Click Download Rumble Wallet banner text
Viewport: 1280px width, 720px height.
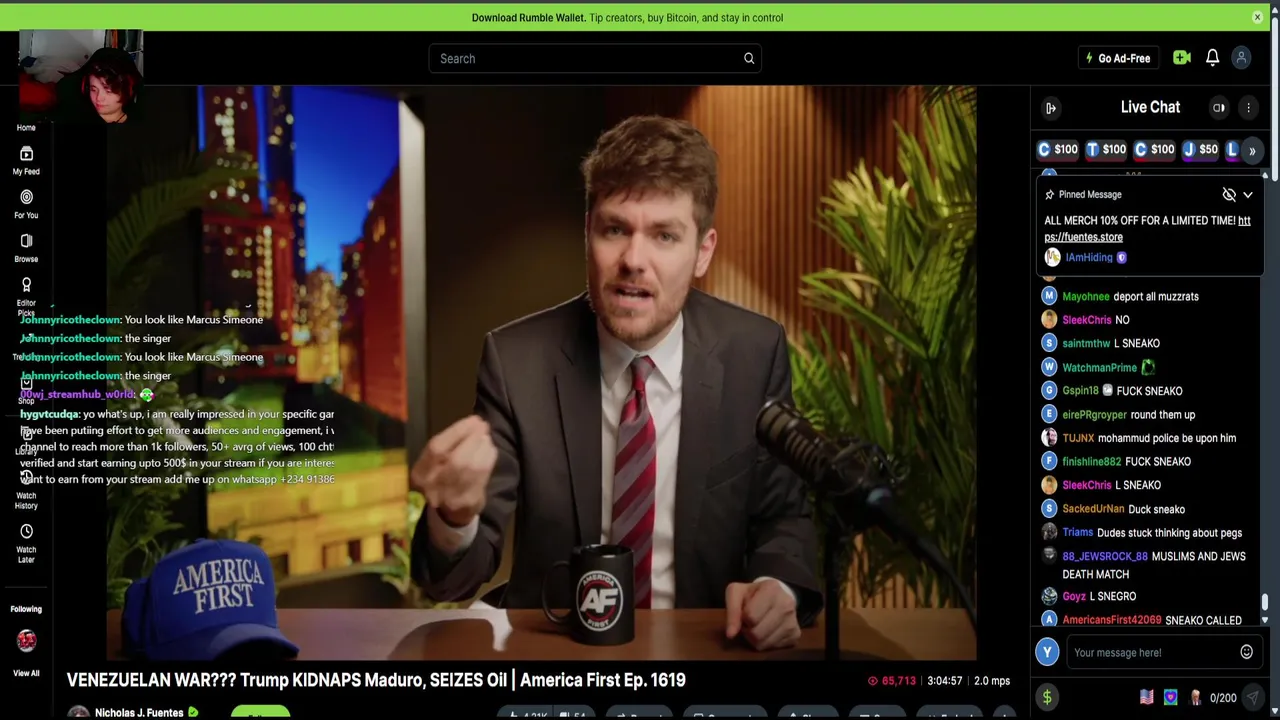tap(627, 17)
